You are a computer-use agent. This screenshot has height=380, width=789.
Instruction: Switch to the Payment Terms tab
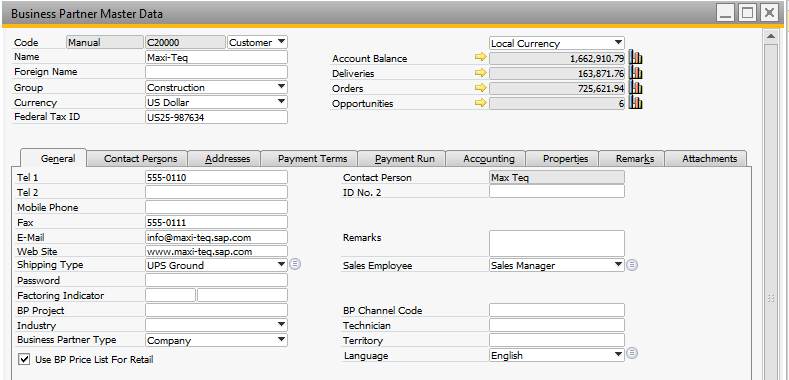pyautogui.click(x=312, y=159)
